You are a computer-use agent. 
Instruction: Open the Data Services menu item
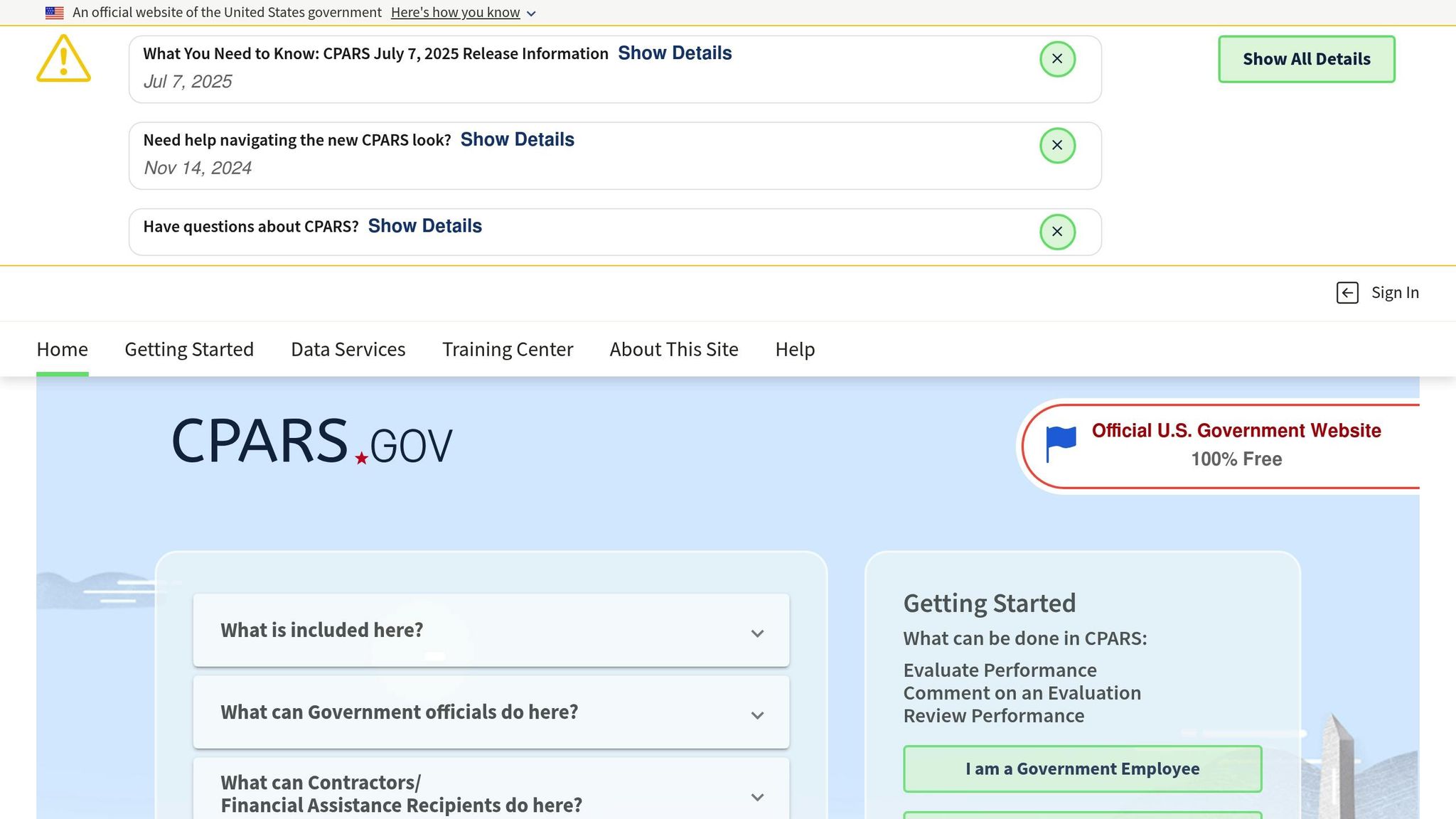point(348,349)
